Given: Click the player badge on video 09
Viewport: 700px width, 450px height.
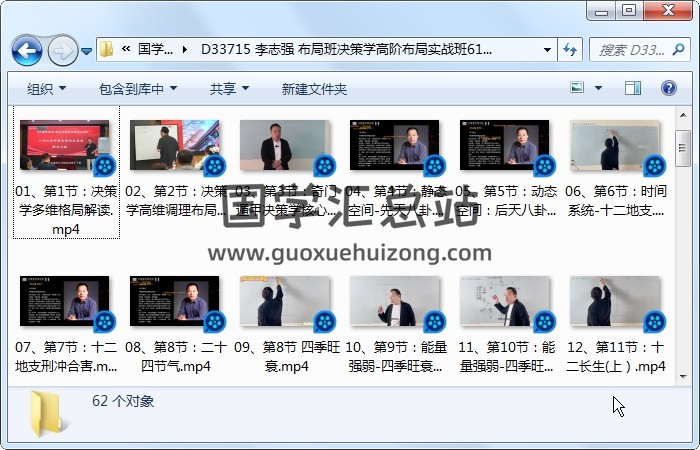Looking at the screenshot, I should [x=325, y=322].
